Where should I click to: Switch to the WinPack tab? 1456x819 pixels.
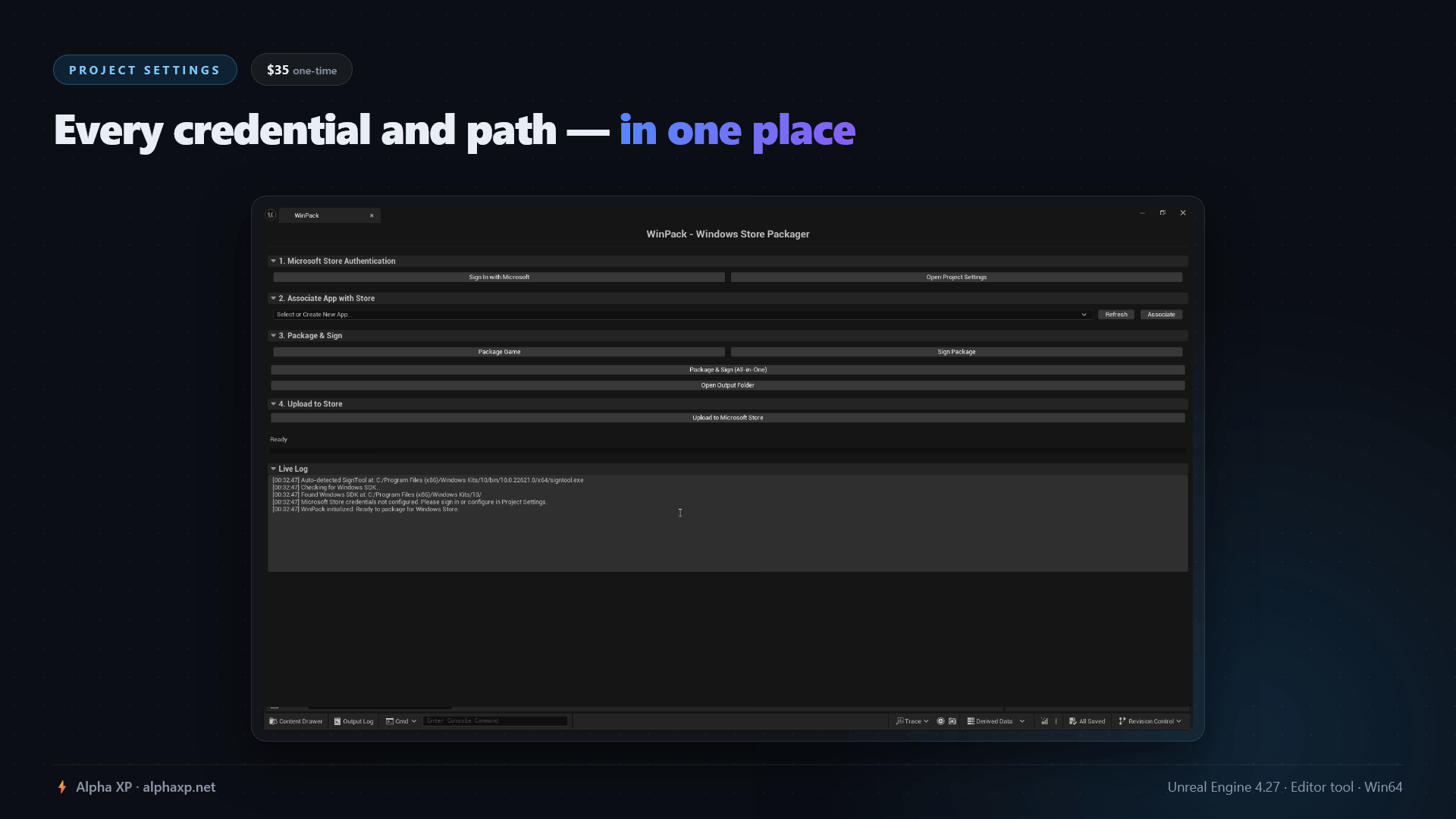coord(329,215)
